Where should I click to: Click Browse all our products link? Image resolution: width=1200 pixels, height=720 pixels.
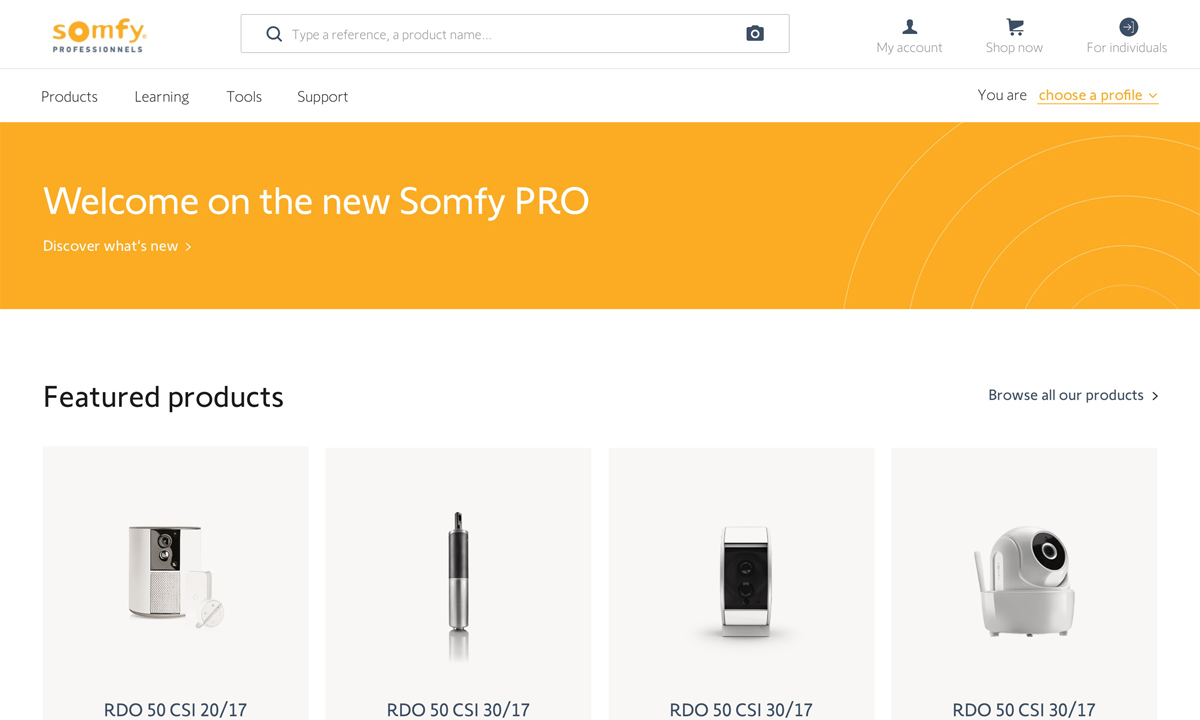pyautogui.click(x=1065, y=395)
